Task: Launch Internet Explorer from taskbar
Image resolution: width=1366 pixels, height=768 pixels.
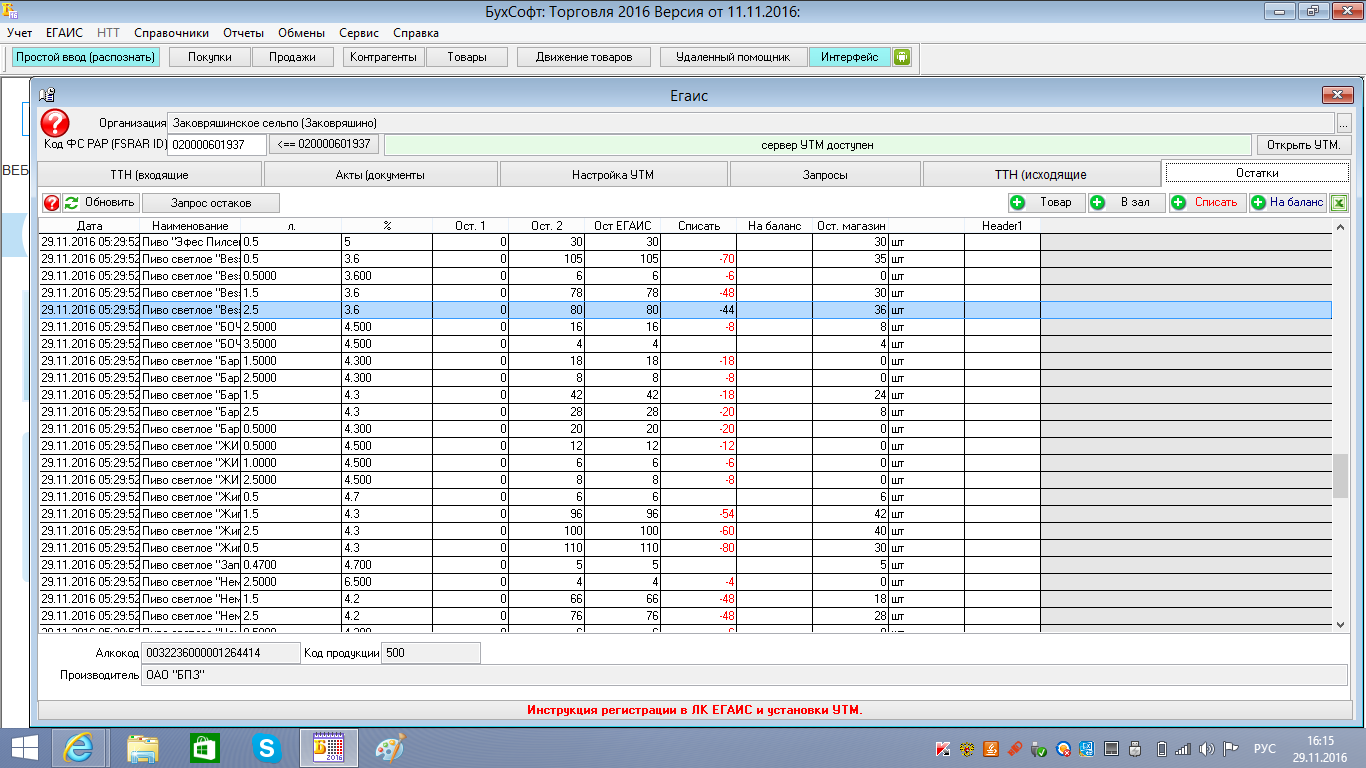Action: (x=79, y=747)
